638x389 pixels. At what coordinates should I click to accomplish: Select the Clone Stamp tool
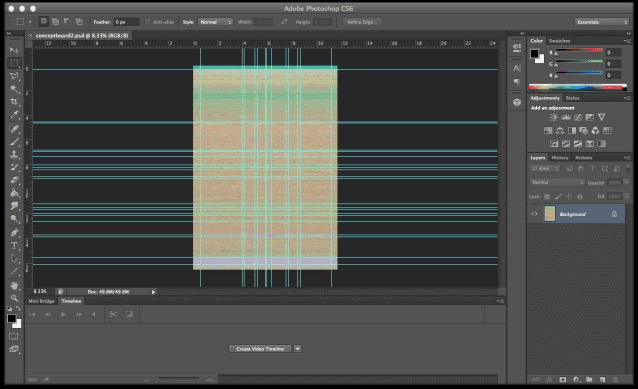(x=14, y=154)
